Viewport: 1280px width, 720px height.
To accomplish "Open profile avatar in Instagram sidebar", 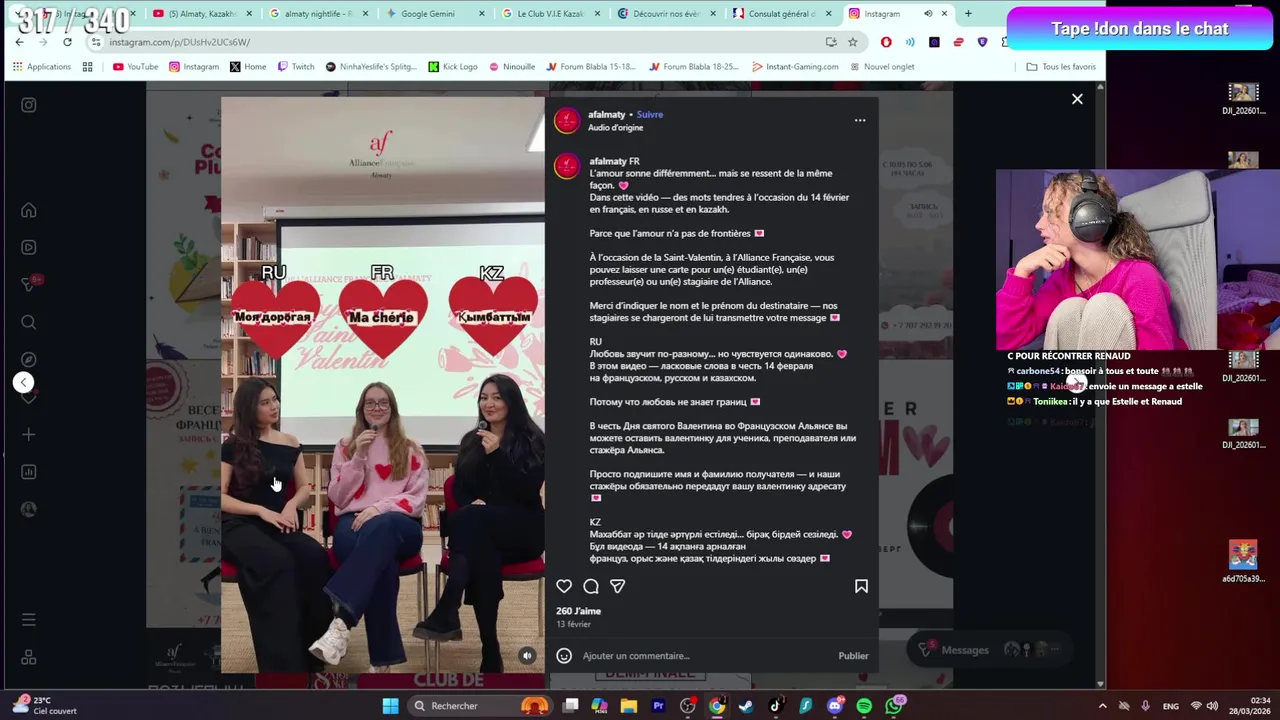I will [29, 509].
